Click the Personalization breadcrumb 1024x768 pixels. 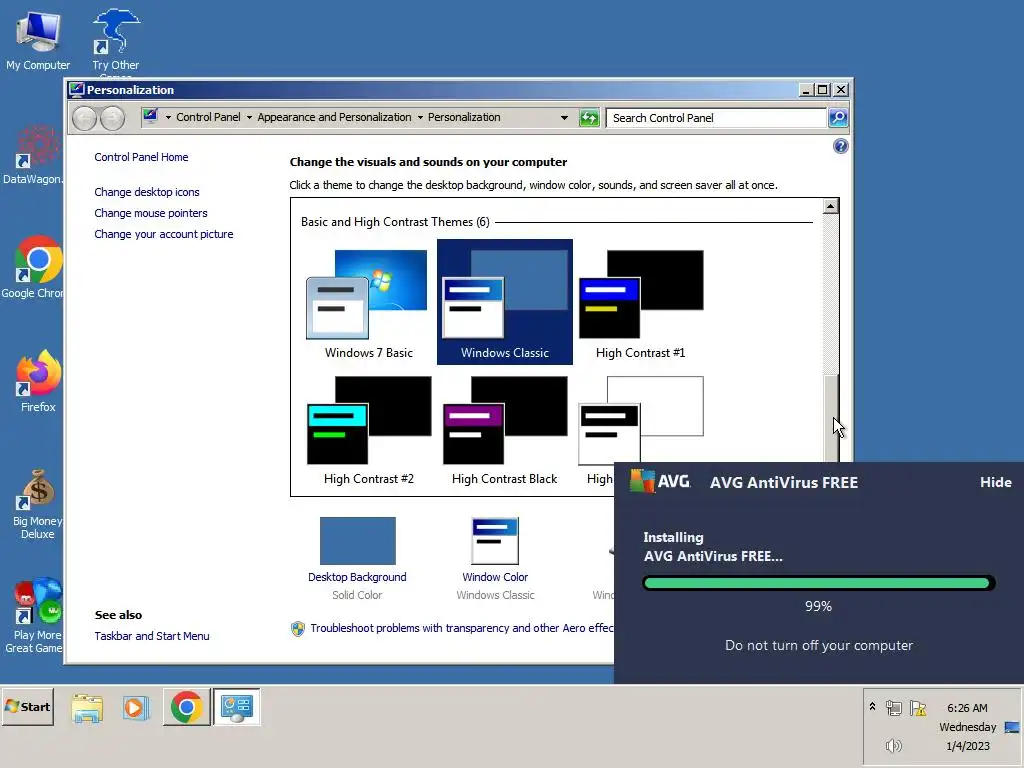pos(464,117)
